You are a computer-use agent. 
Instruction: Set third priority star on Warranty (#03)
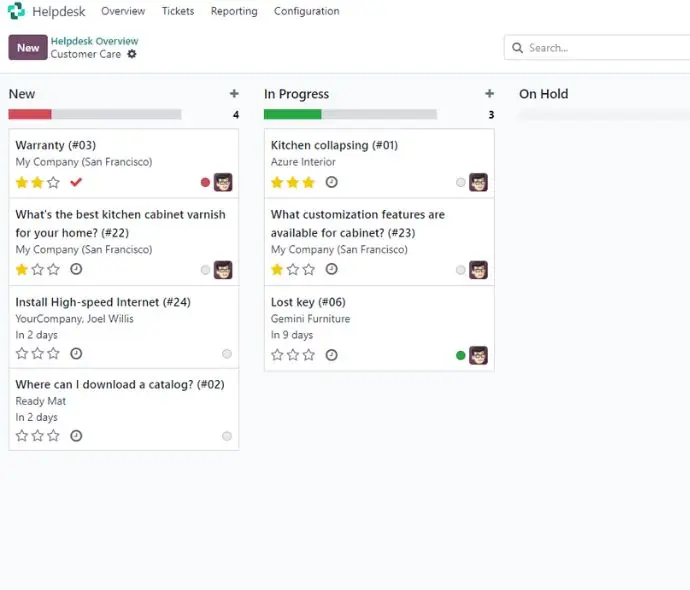[53, 182]
